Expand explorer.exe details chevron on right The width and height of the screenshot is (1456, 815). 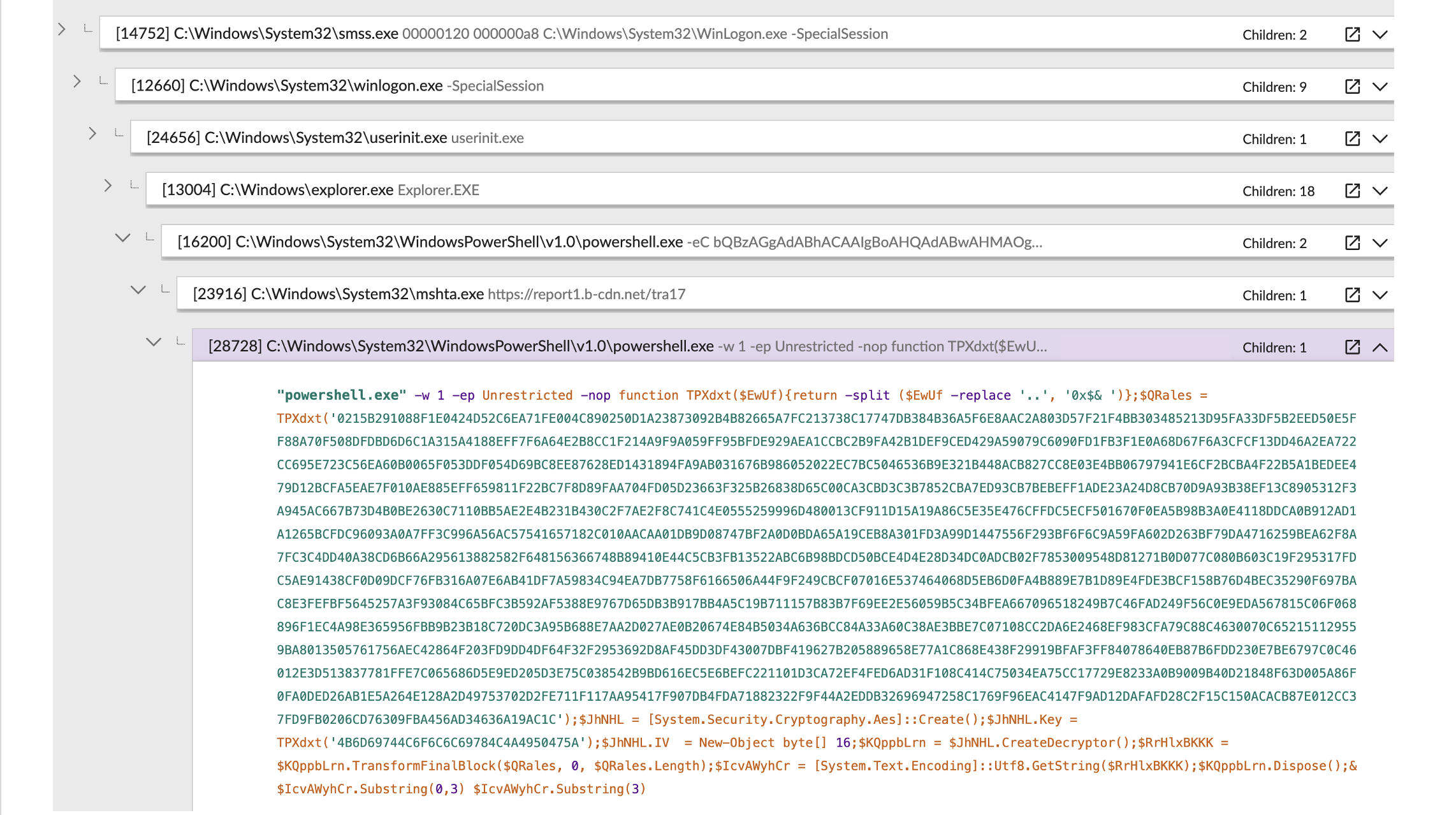[1380, 191]
